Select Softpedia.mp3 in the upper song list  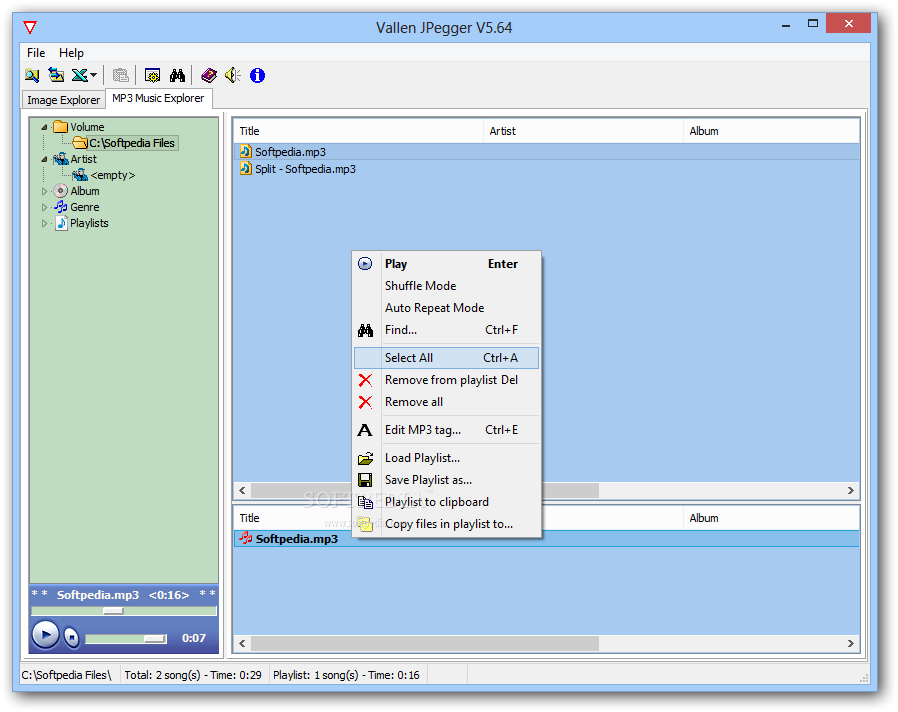click(546, 152)
